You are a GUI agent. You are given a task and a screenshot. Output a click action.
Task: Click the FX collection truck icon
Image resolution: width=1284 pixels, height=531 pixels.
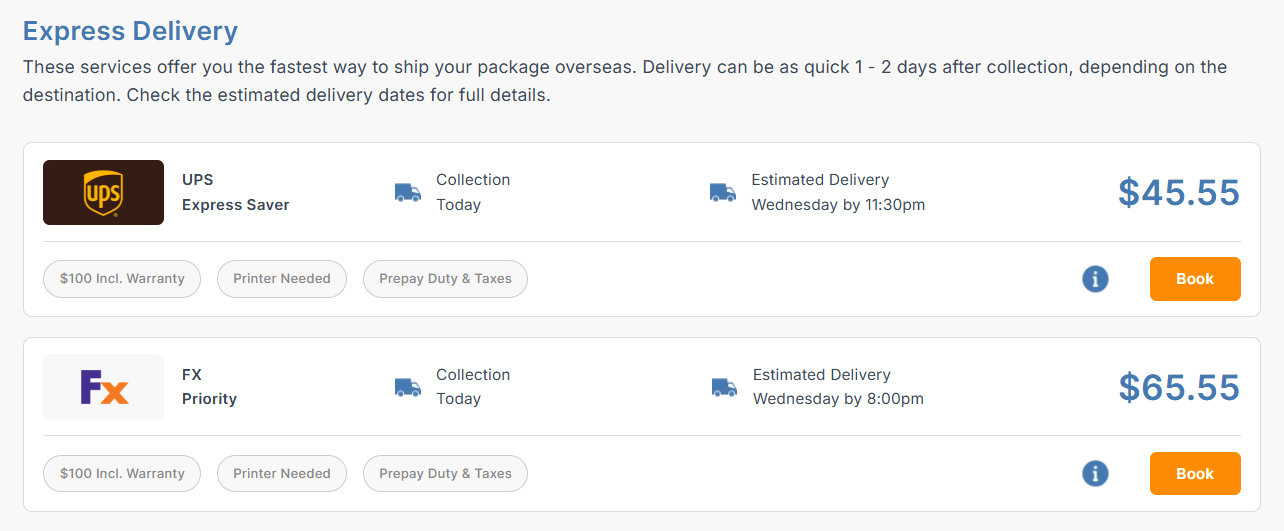click(x=407, y=387)
